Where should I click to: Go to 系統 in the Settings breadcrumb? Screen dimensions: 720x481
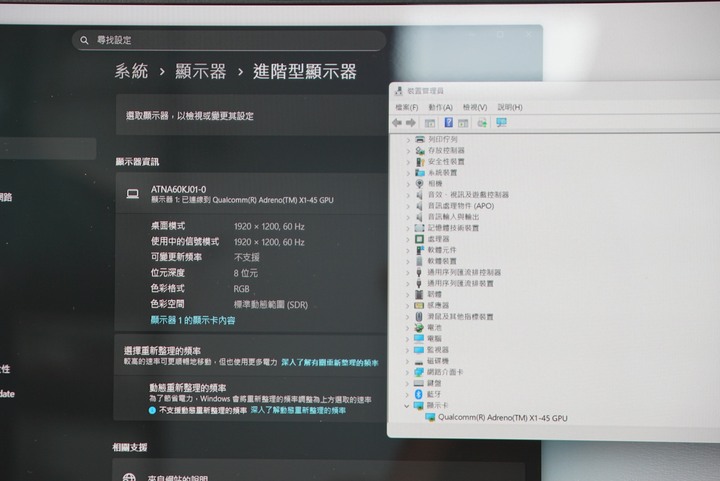pos(131,72)
